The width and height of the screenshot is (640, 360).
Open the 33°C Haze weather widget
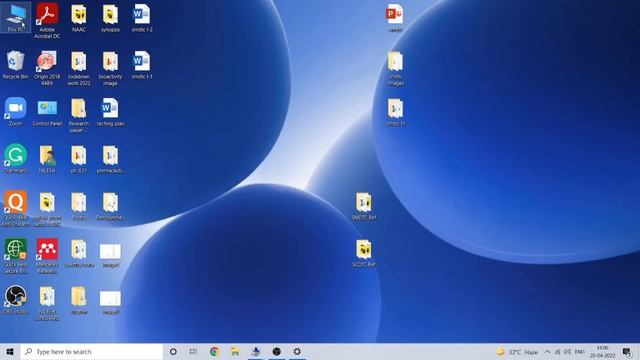[x=517, y=352]
